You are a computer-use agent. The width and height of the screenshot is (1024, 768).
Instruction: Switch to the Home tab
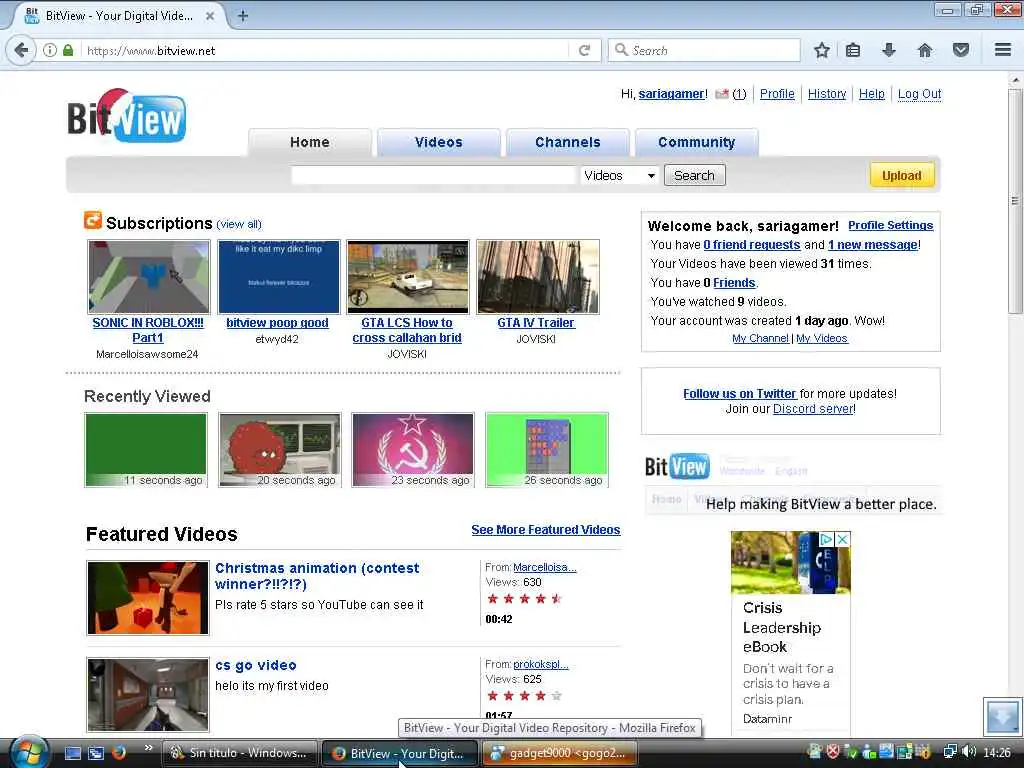[x=310, y=142]
